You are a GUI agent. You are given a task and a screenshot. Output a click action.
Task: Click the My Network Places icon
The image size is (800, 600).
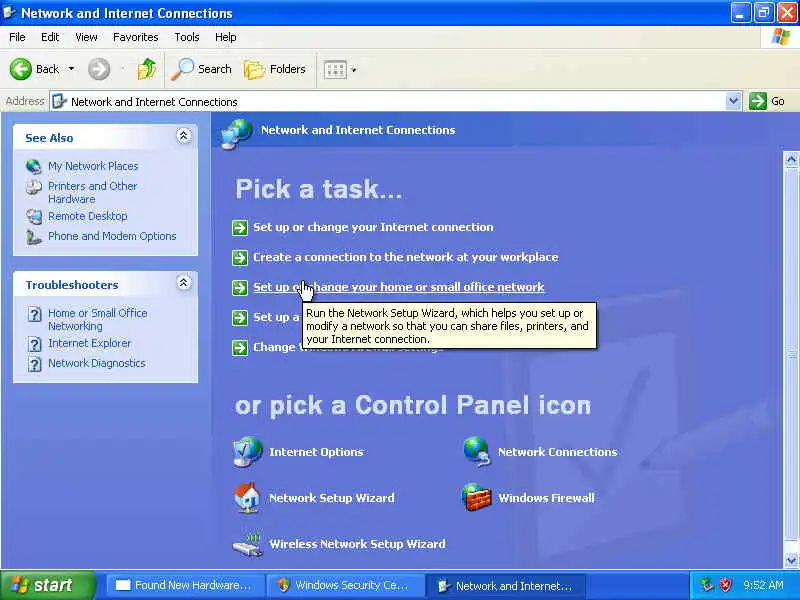click(x=34, y=166)
